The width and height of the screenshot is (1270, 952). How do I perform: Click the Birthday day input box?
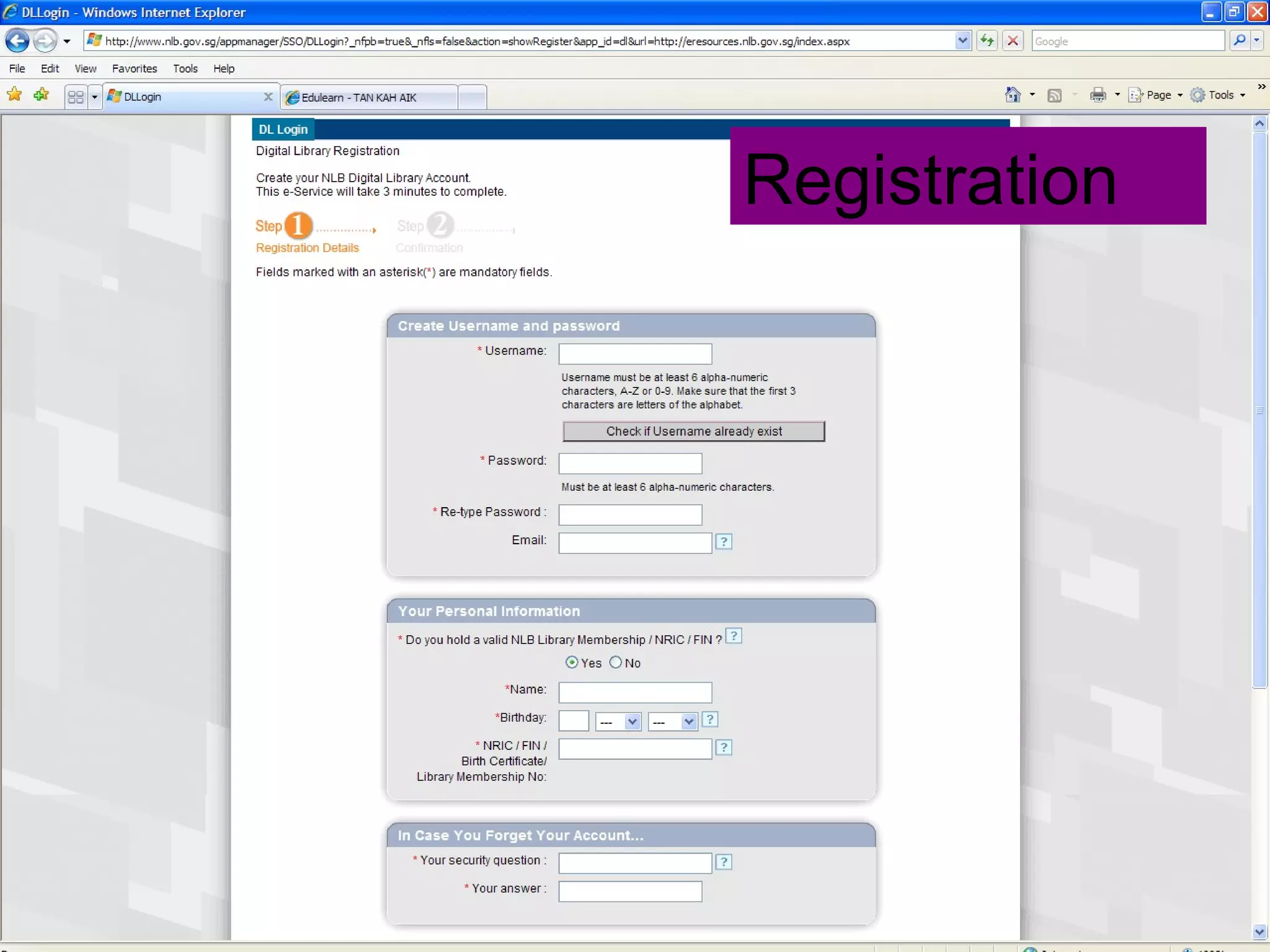click(574, 721)
